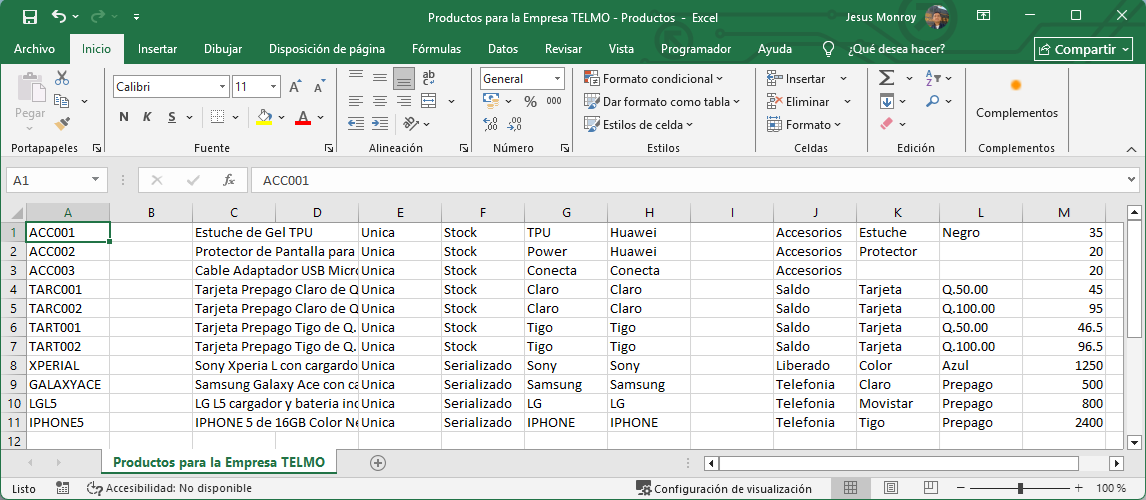Click the ¿Qué desea hacer? search box
Image resolution: width=1146 pixels, height=500 pixels.
(x=896, y=49)
